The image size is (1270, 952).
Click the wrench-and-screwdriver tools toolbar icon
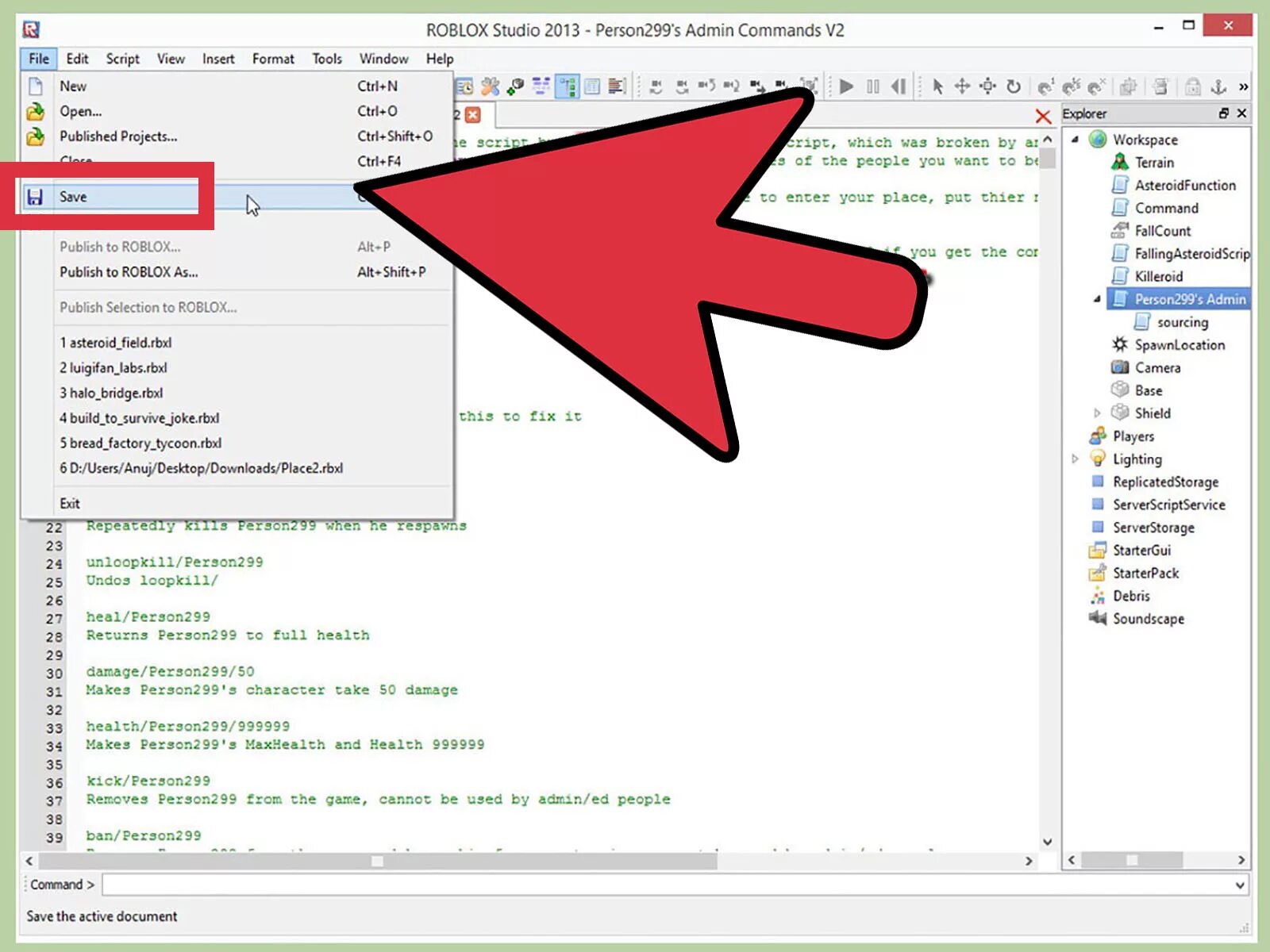tap(490, 86)
